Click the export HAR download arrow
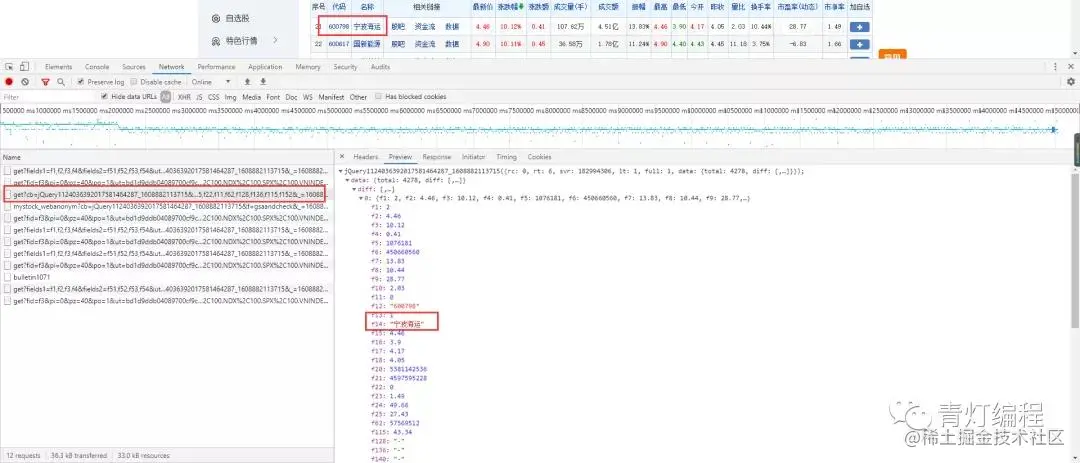The image size is (1080, 463). (x=262, y=82)
